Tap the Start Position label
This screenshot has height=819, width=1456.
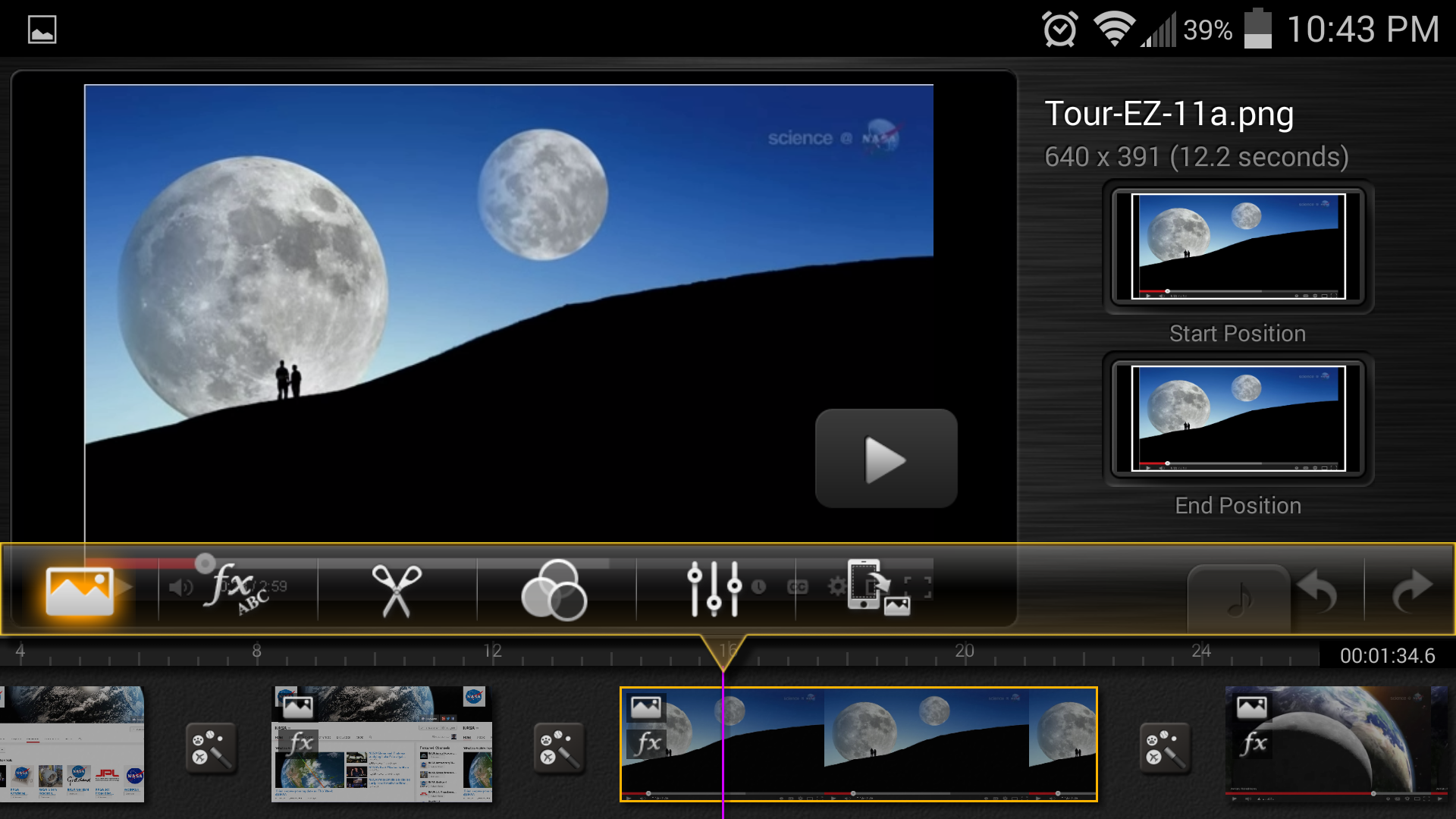click(1238, 334)
